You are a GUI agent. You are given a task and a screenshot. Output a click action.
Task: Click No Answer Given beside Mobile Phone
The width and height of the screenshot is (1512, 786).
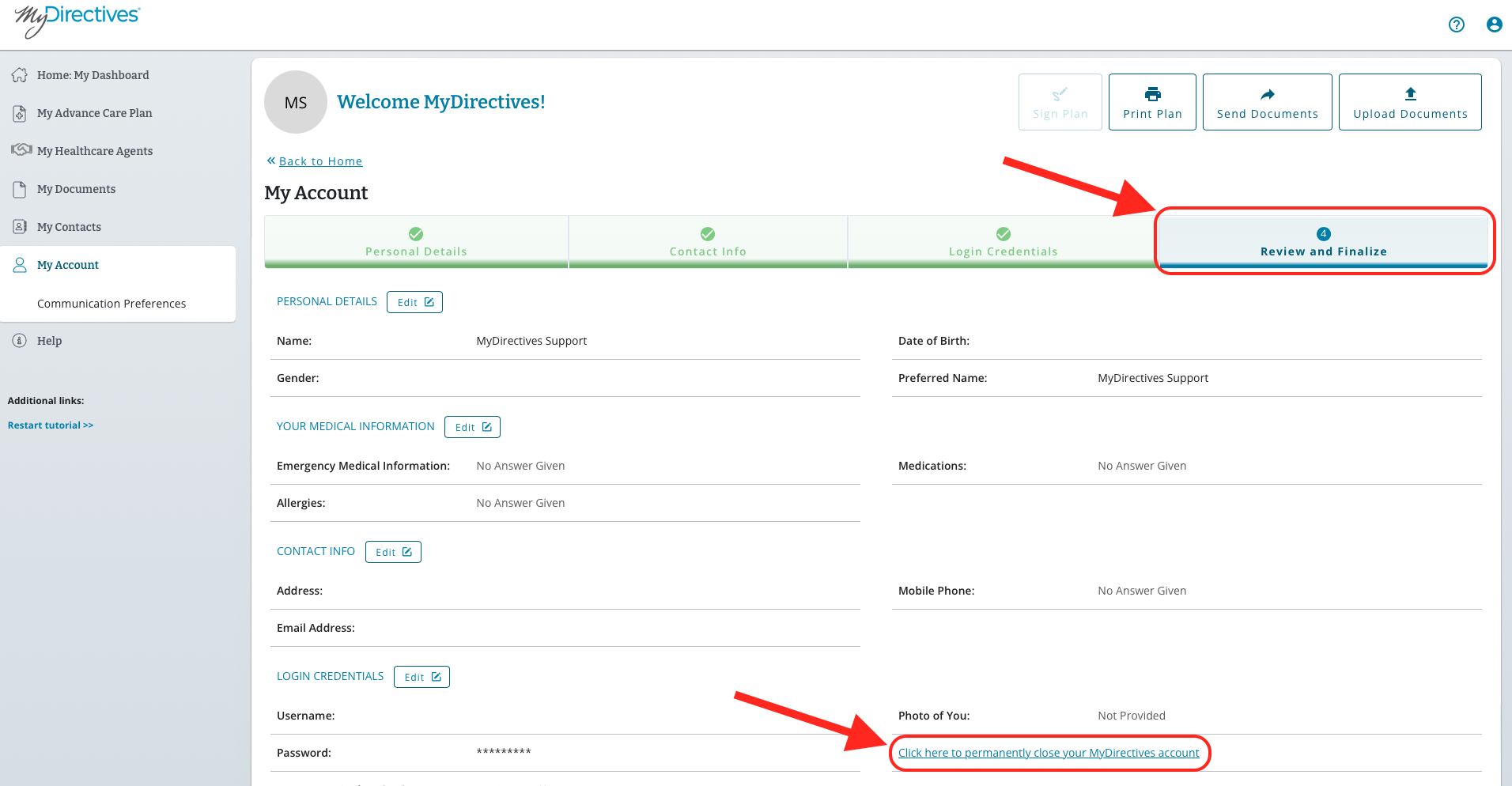1142,591
